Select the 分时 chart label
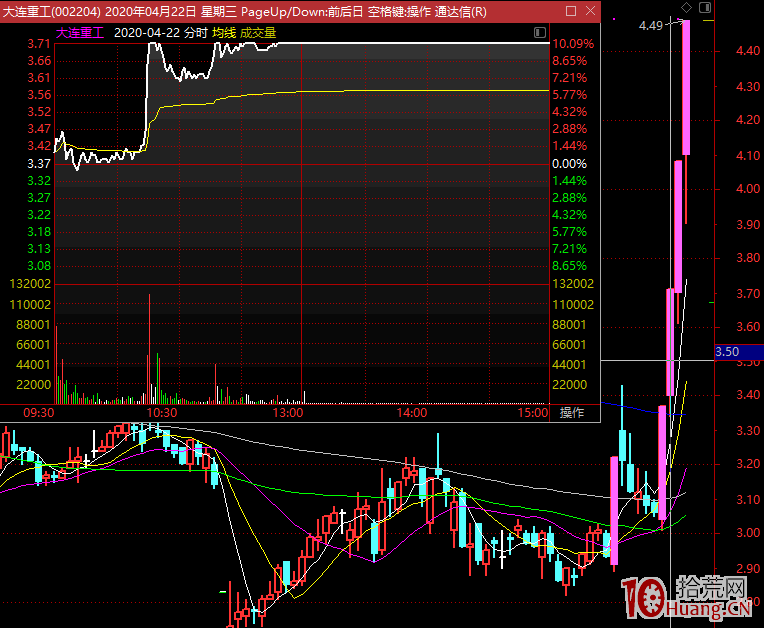Image resolution: width=764 pixels, height=628 pixels. 196,33
